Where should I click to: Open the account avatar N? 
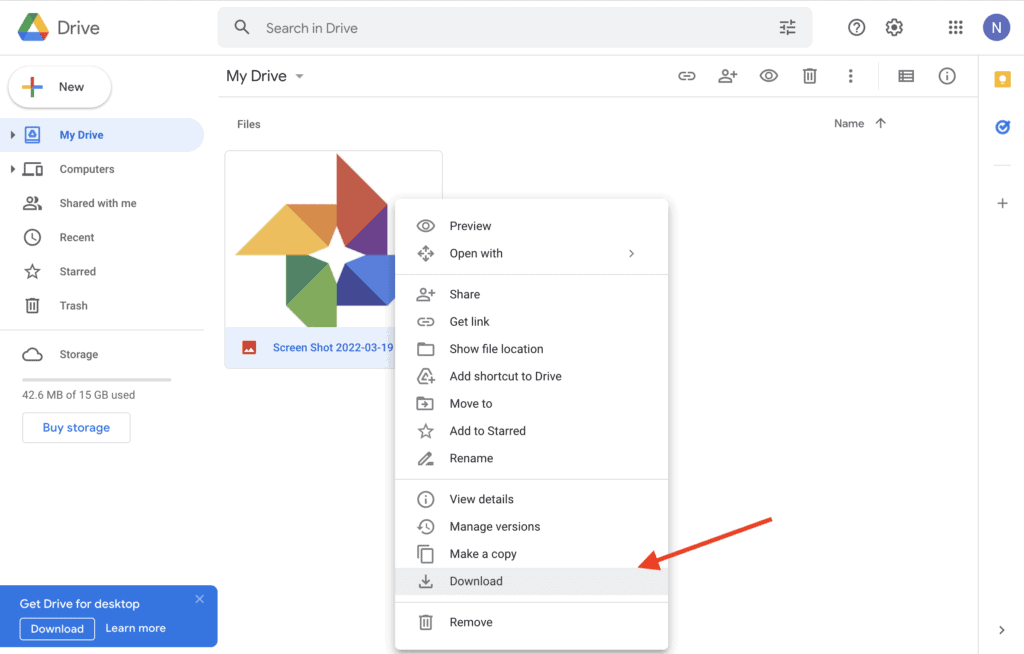(996, 27)
